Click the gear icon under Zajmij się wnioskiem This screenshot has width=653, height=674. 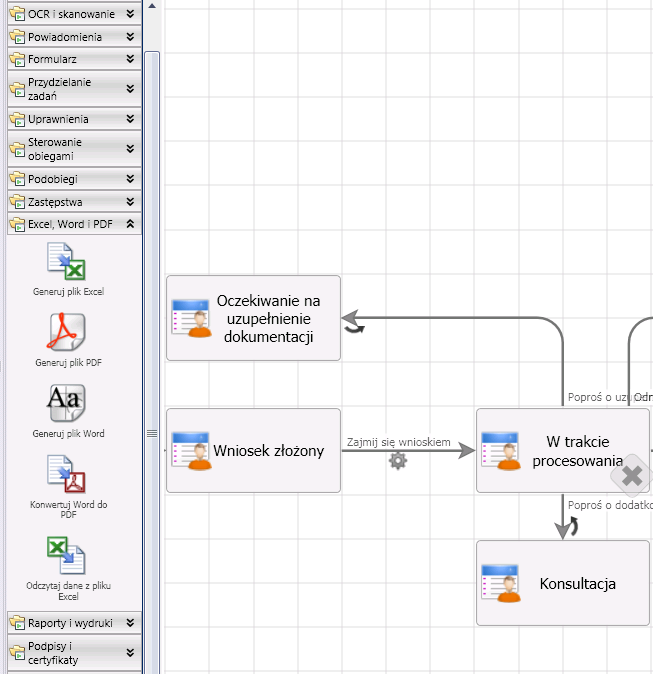click(x=398, y=461)
